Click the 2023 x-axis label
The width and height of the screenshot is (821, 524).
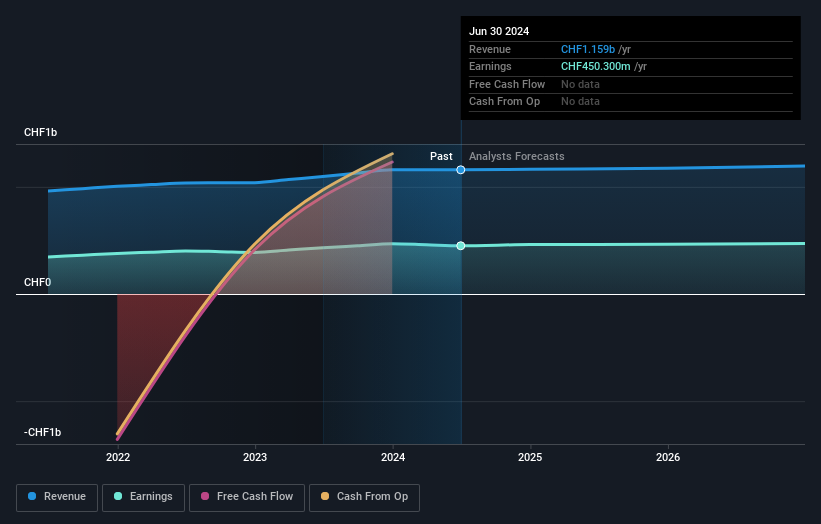coord(255,458)
